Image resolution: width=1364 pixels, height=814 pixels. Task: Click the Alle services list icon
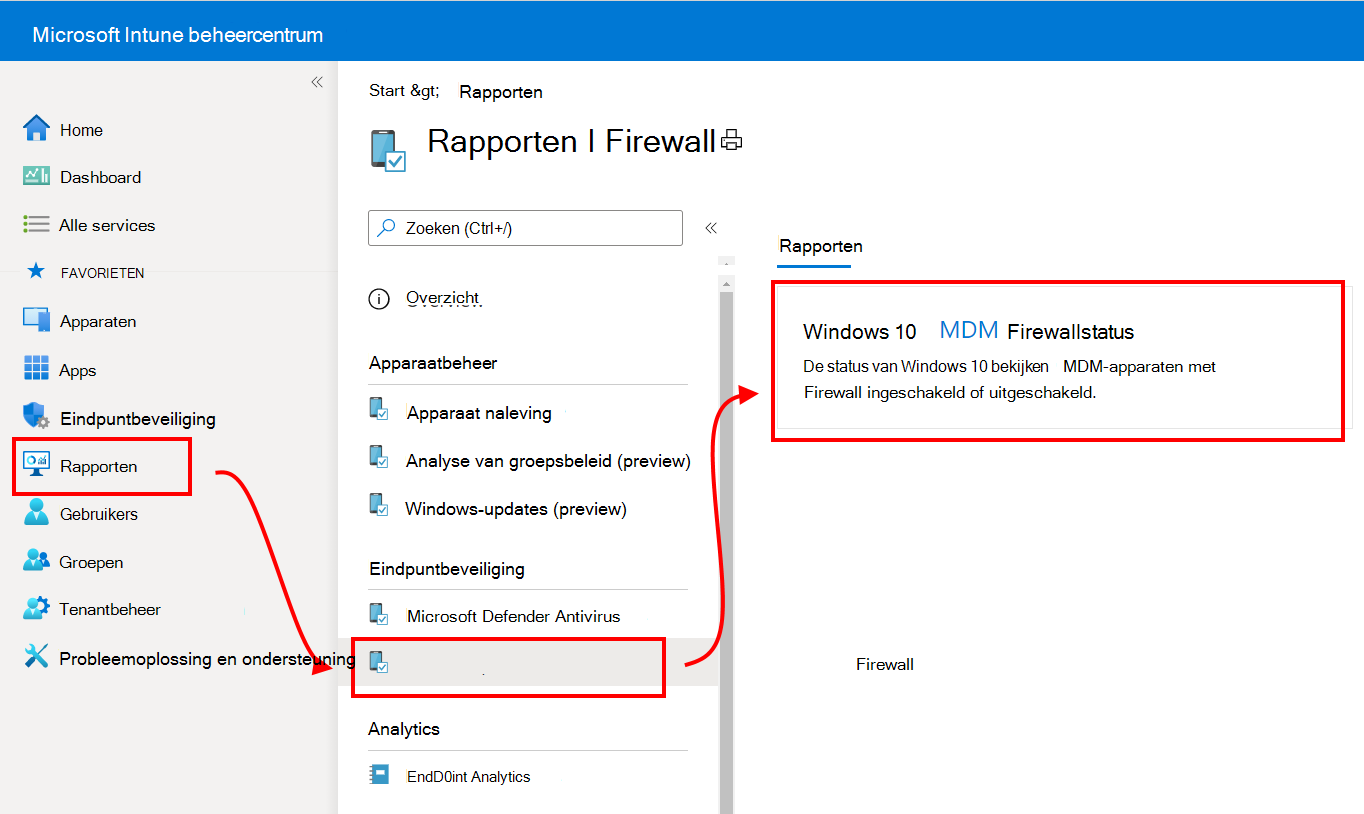pyautogui.click(x=36, y=225)
